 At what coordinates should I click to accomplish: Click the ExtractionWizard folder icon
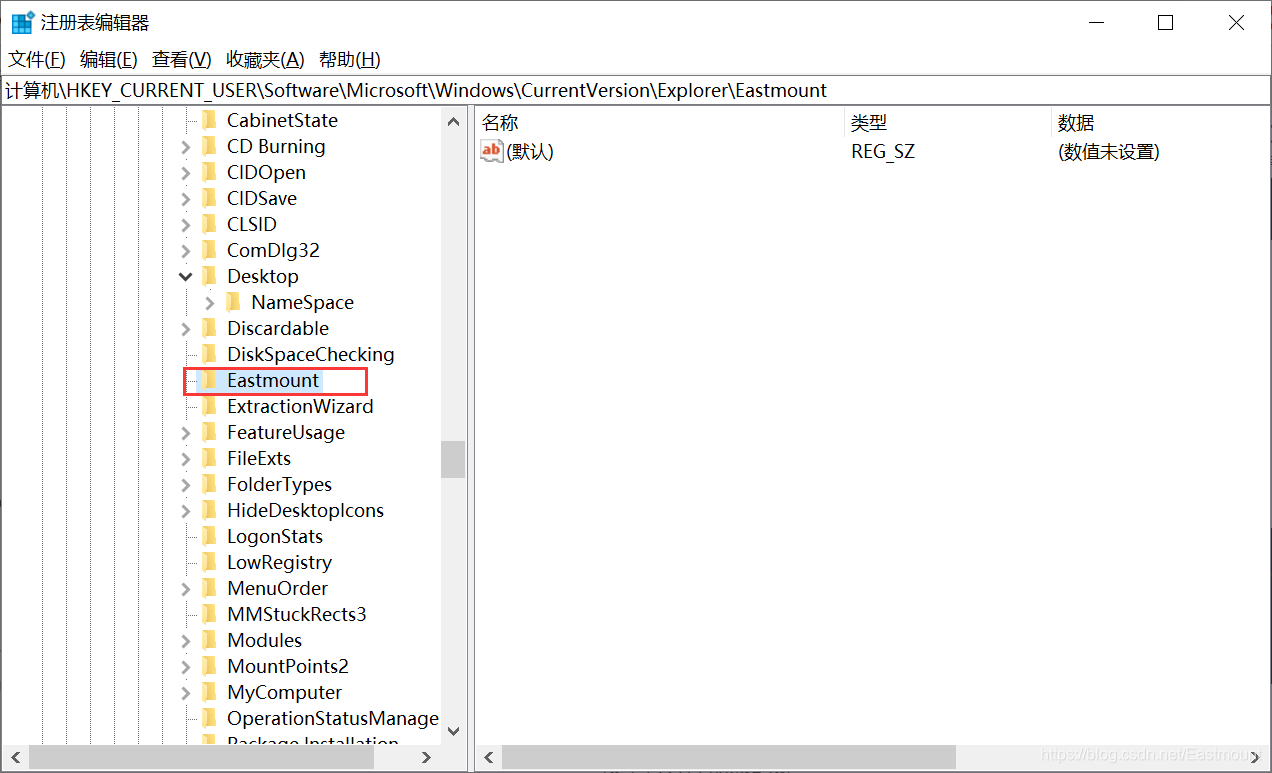coord(209,406)
